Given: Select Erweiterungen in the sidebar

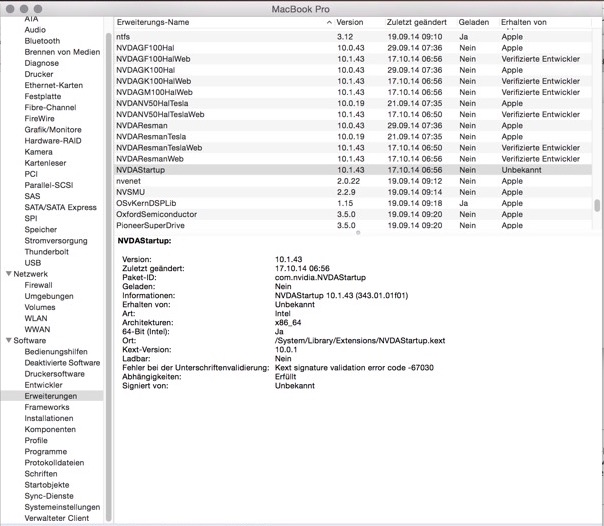Looking at the screenshot, I should [x=51, y=396].
